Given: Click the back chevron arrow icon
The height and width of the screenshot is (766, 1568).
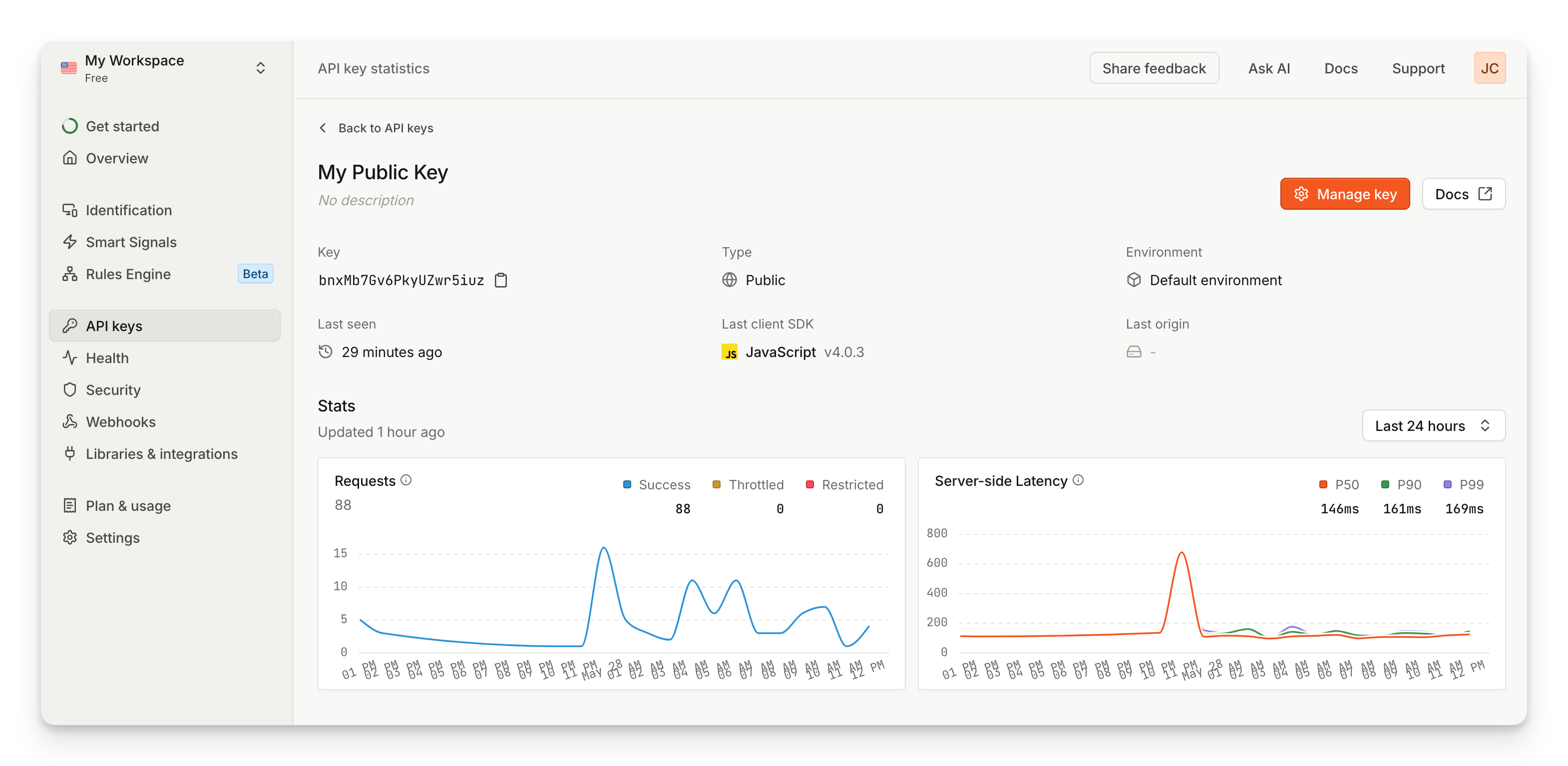Looking at the screenshot, I should pos(323,128).
